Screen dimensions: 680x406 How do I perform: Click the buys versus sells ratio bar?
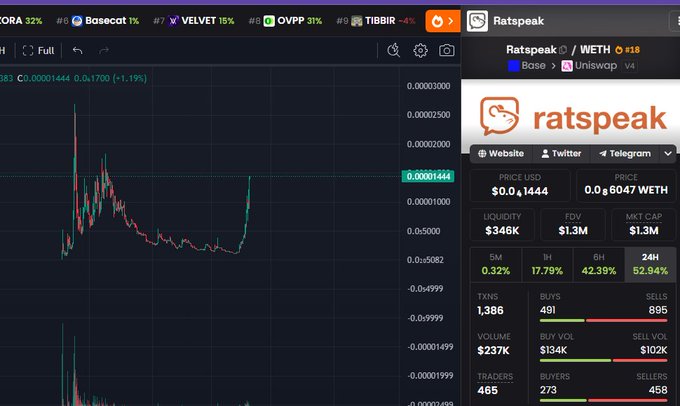click(x=604, y=321)
